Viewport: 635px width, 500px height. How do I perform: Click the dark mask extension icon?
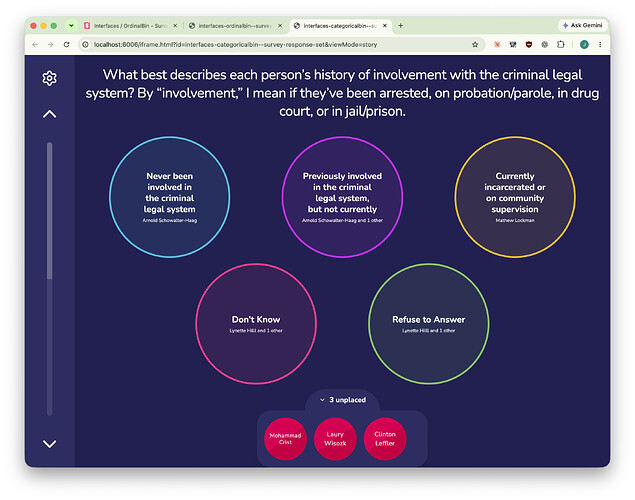click(x=513, y=45)
